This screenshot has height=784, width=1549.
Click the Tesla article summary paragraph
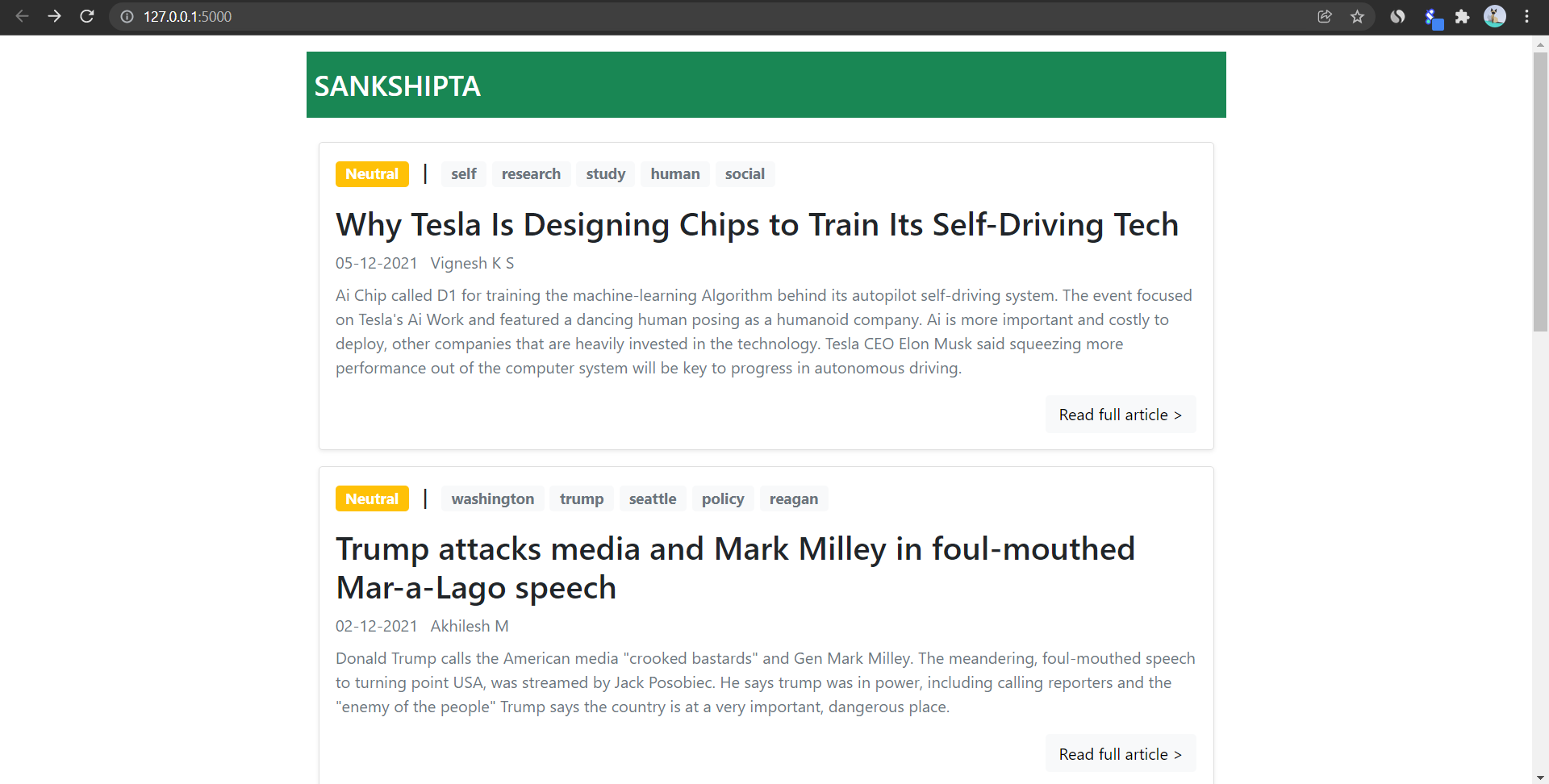765,332
